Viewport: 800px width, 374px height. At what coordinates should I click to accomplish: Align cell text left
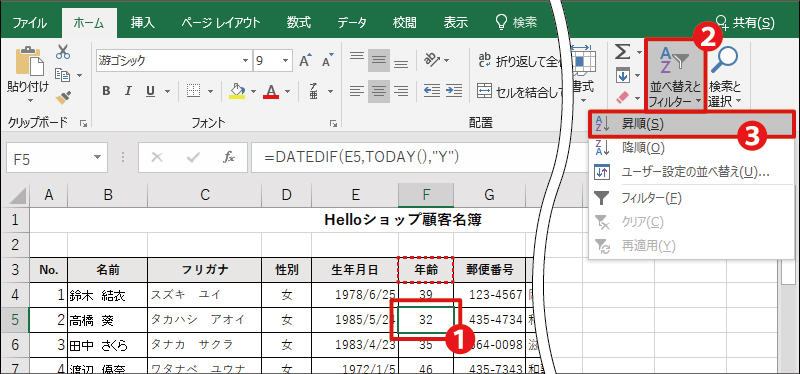(x=357, y=91)
